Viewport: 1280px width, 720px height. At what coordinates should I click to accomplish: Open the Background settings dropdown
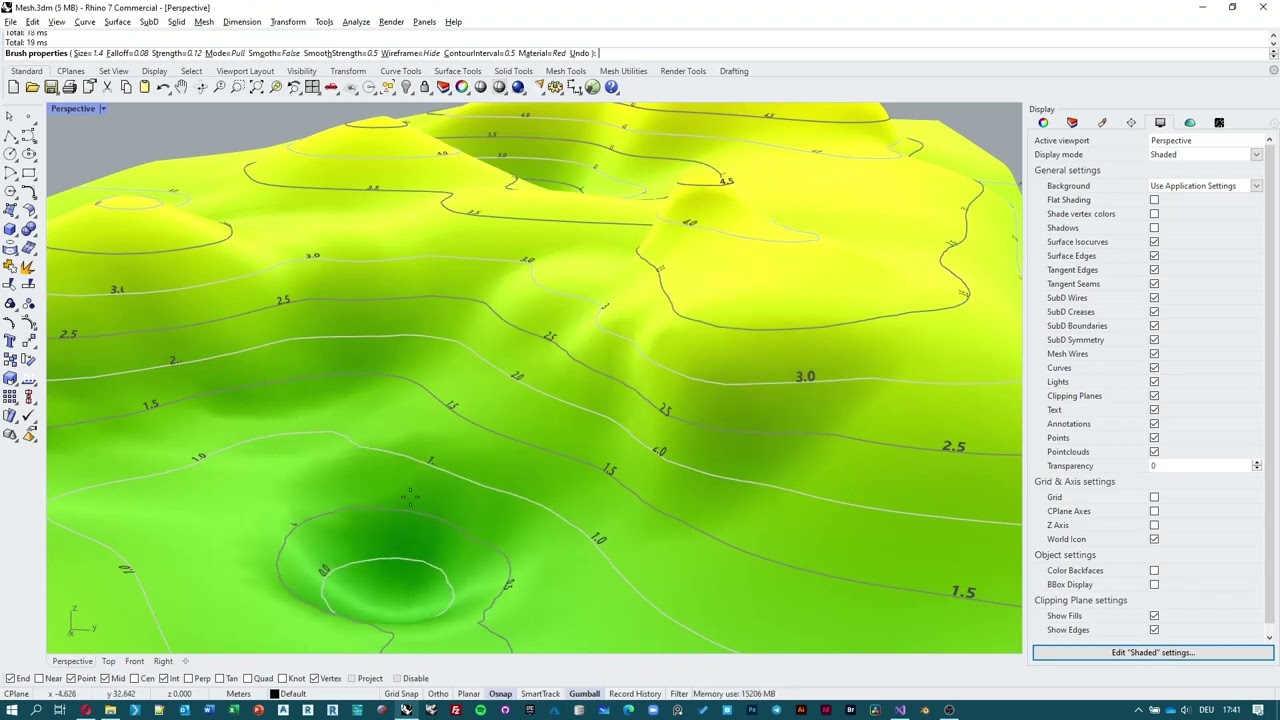[x=1256, y=186]
